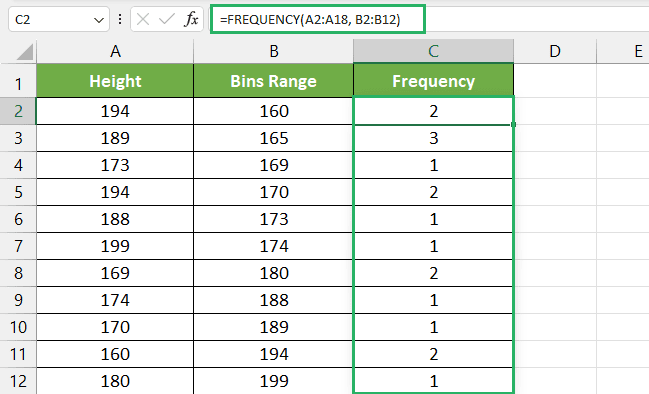649x394 pixels.
Task: Select column D header
Action: click(x=555, y=51)
